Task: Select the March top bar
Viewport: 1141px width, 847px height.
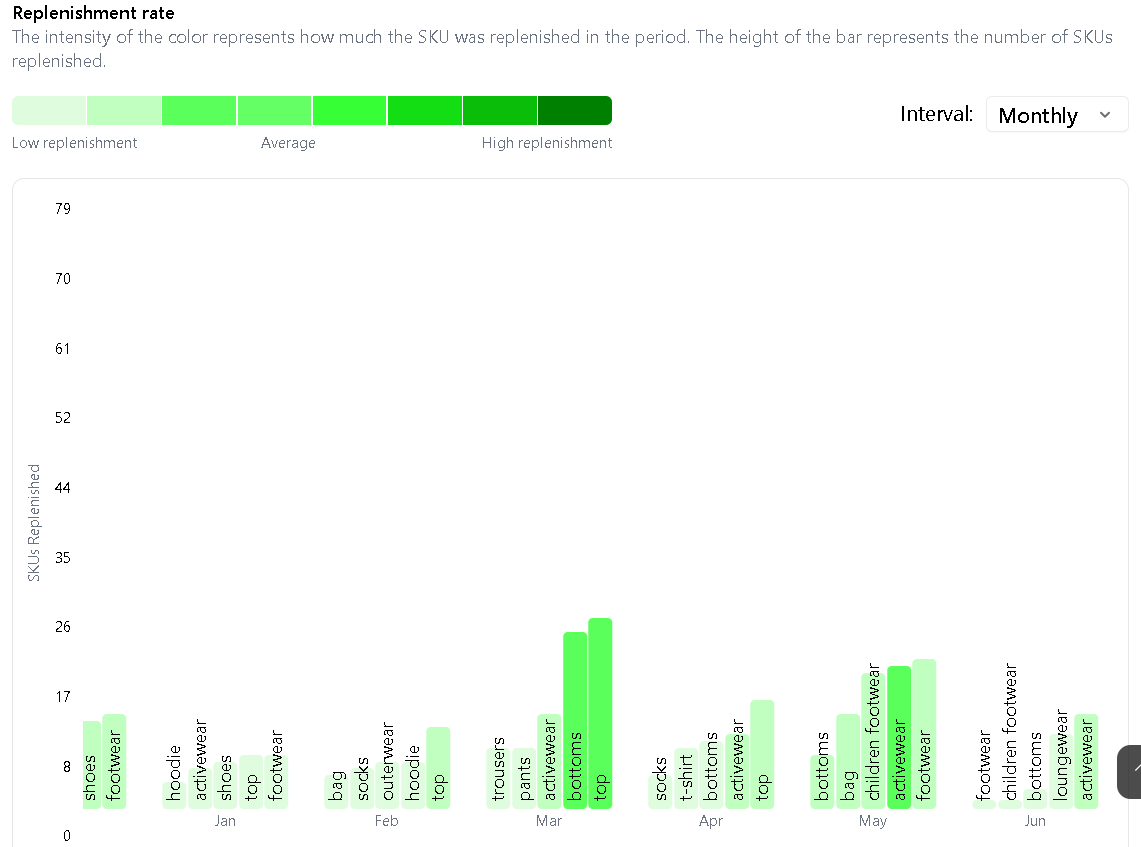Action: 600,713
